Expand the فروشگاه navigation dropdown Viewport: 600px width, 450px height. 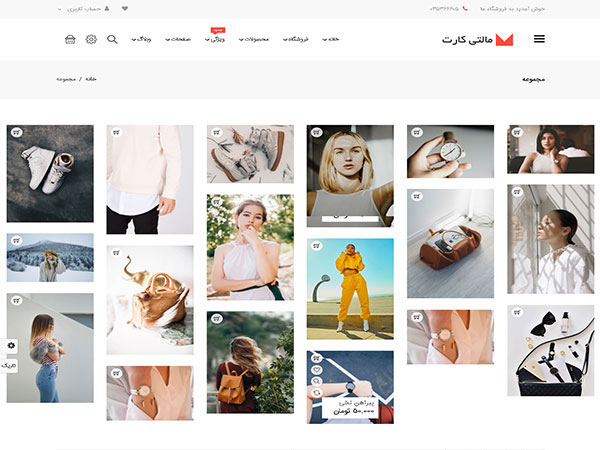(x=291, y=39)
